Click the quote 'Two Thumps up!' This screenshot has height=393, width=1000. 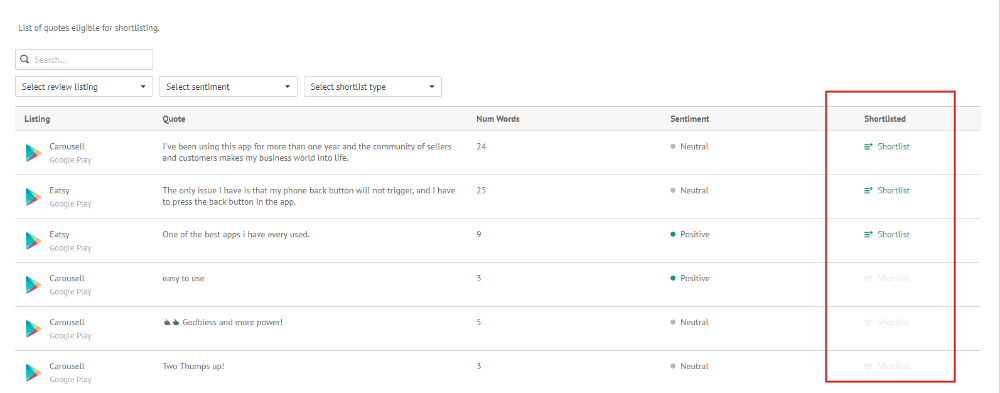click(194, 367)
